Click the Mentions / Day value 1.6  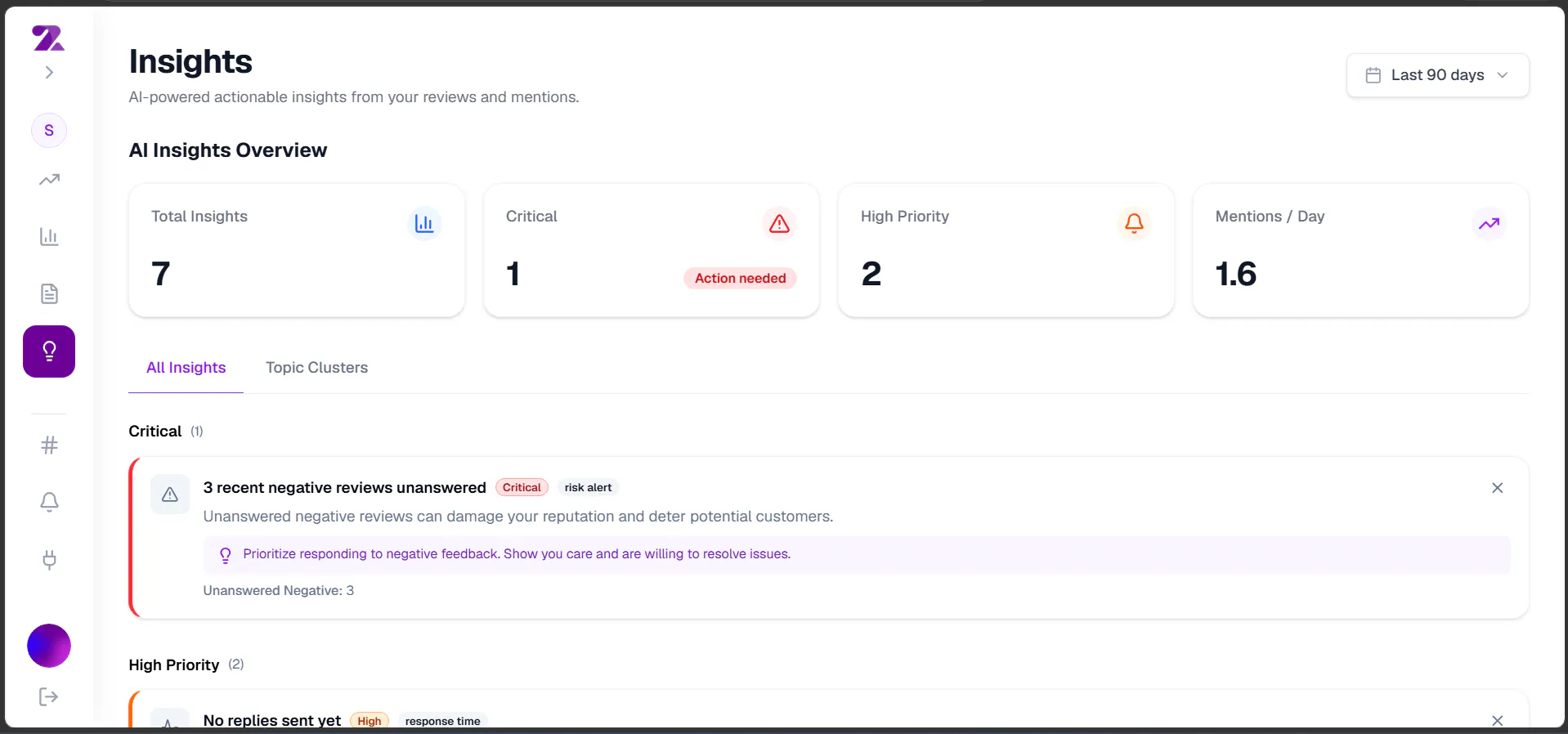pyautogui.click(x=1236, y=274)
